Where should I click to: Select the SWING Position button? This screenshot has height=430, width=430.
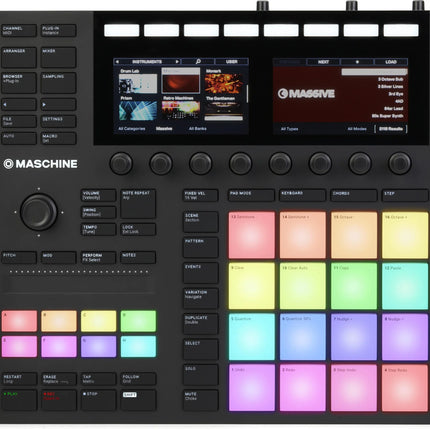point(98,212)
